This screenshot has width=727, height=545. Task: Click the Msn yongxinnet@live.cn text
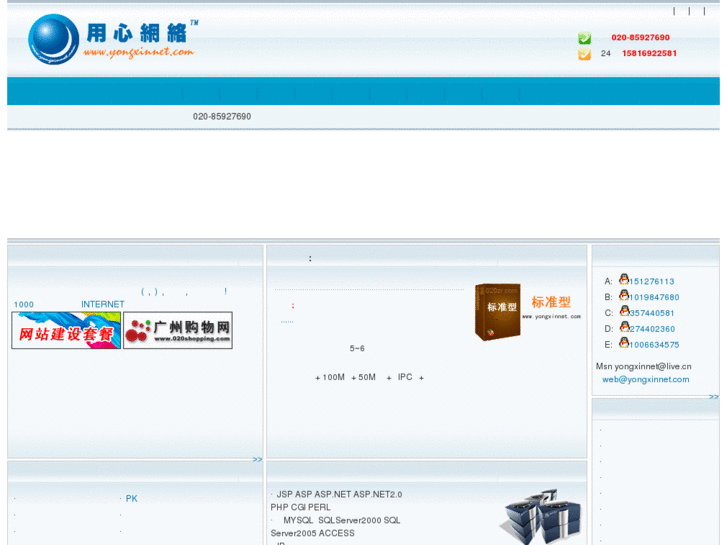pos(644,366)
